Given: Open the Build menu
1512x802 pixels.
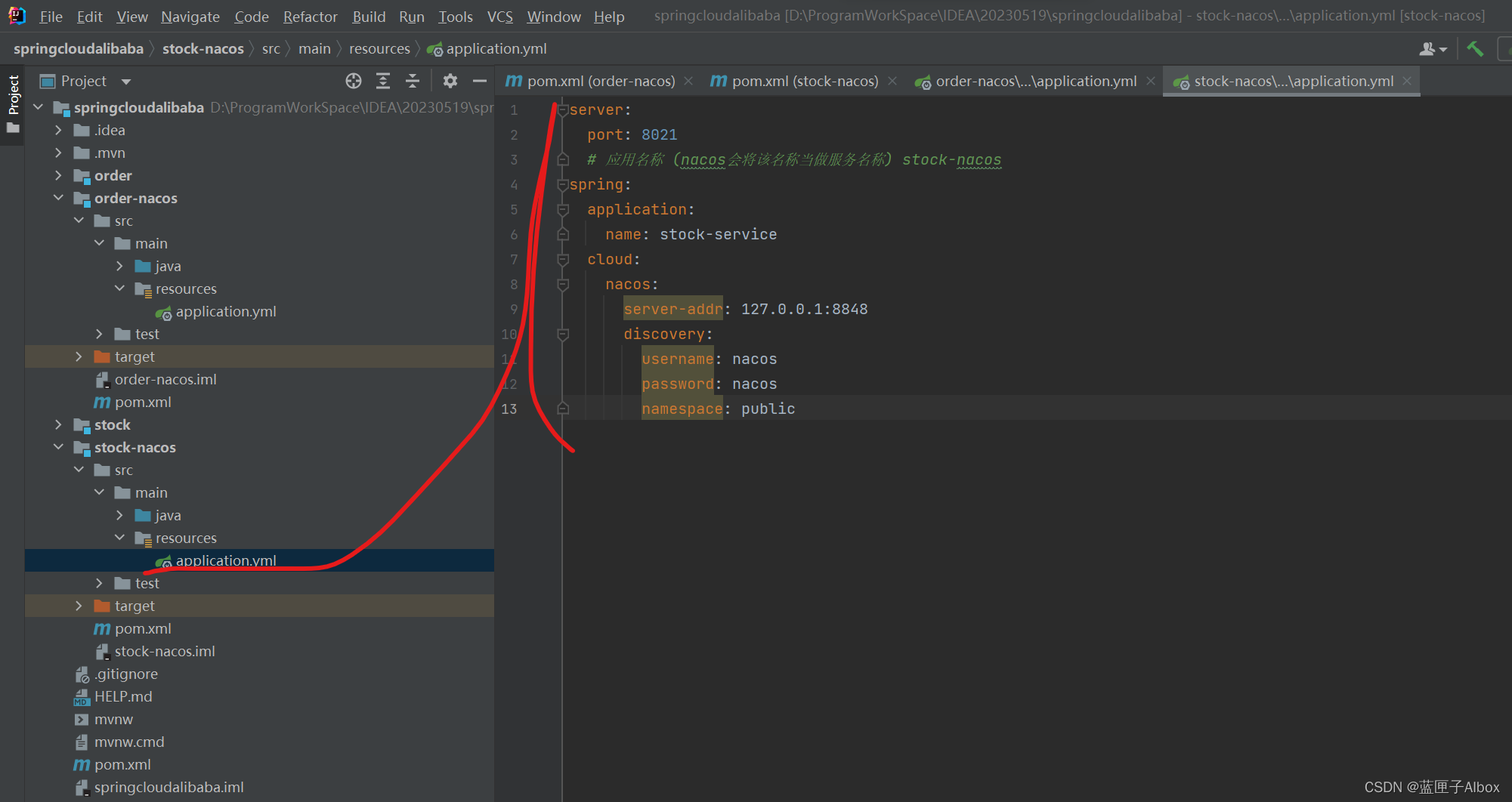Looking at the screenshot, I should pos(369,17).
